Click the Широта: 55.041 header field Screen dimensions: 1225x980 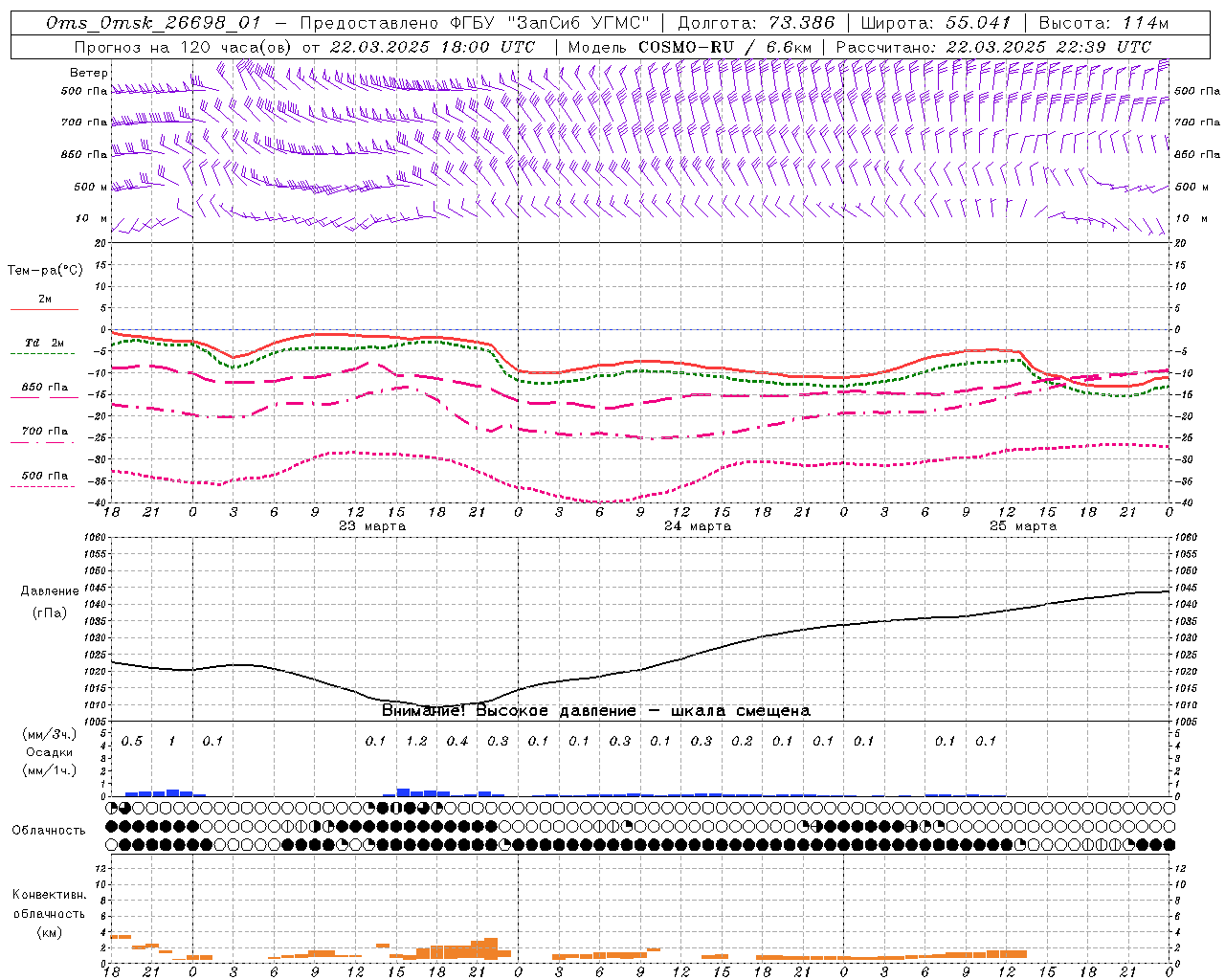(937, 23)
